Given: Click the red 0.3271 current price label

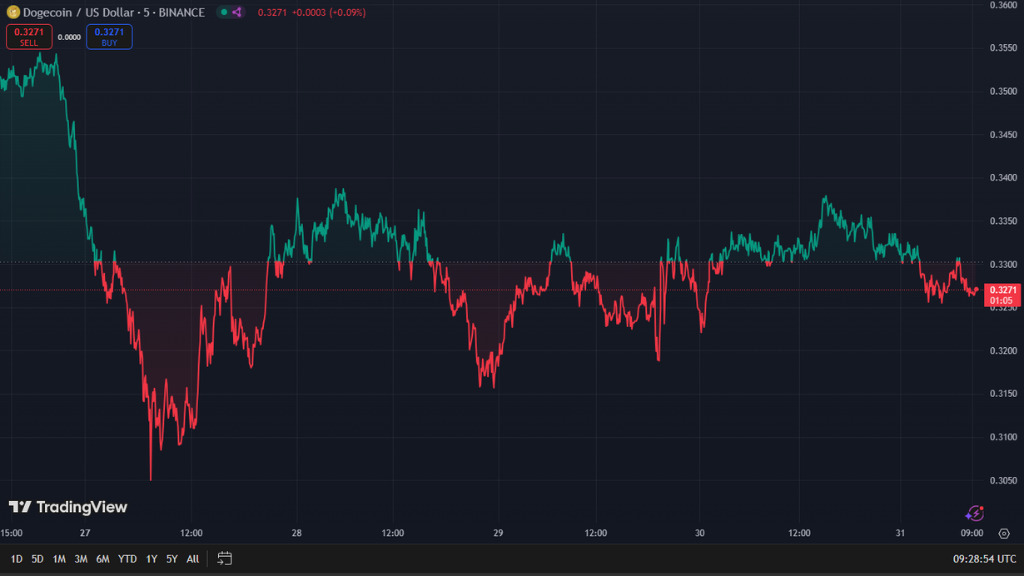Looking at the screenshot, I should [x=1002, y=295].
